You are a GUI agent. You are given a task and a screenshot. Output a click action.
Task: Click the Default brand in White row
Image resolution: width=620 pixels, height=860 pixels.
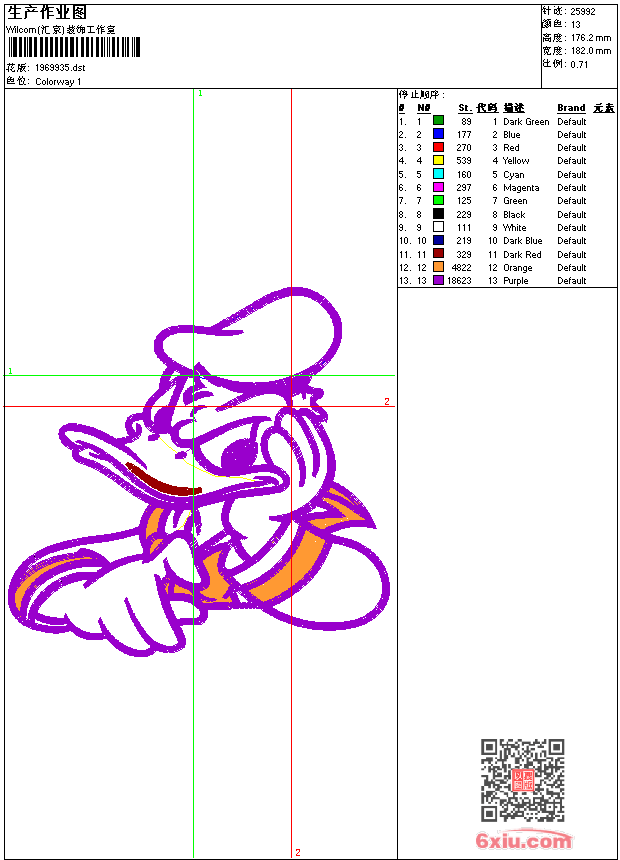click(571, 228)
